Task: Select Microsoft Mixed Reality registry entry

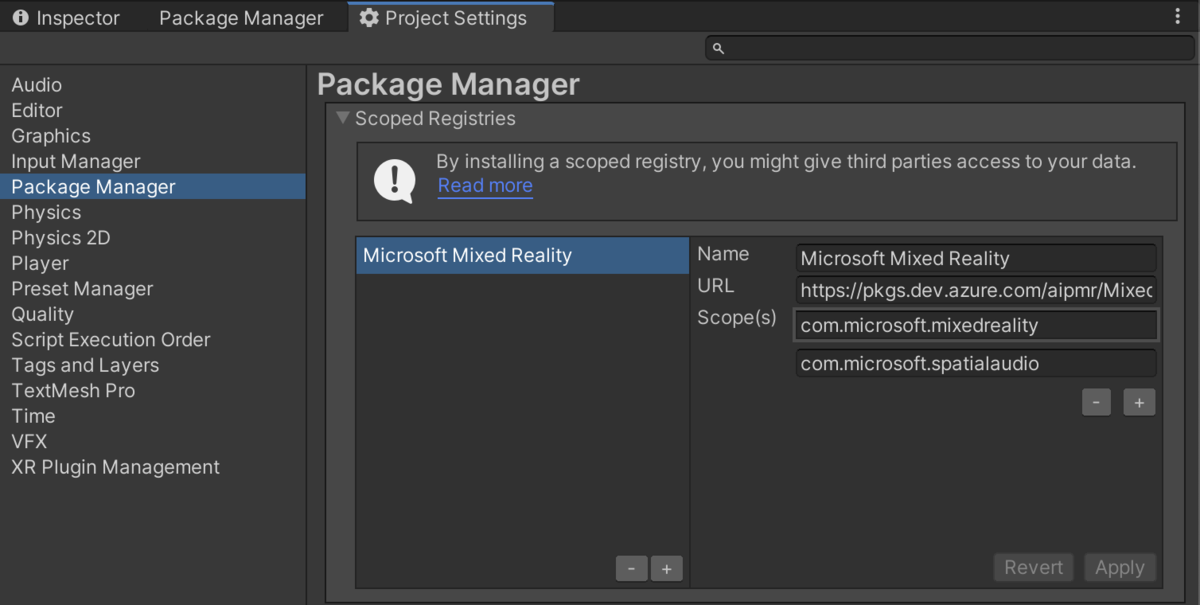Action: click(x=523, y=255)
